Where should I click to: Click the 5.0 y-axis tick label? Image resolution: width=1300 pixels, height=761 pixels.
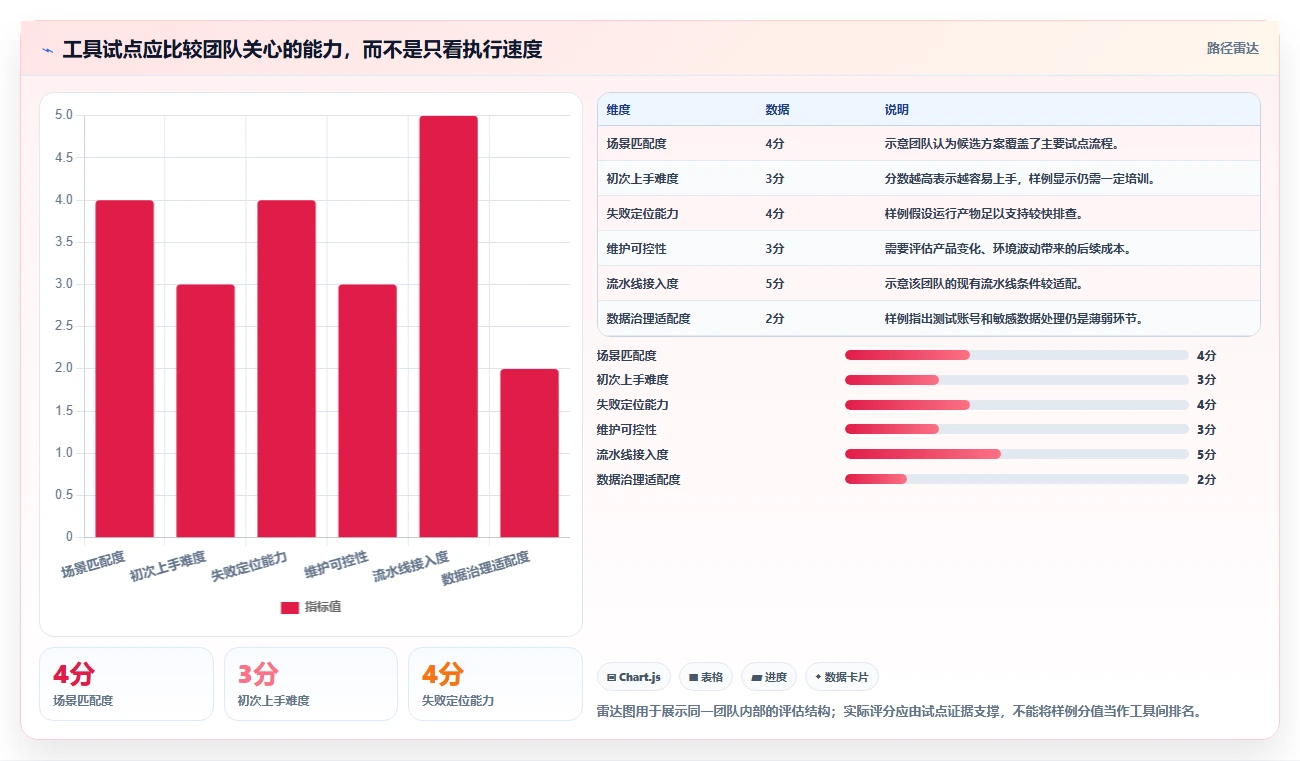[64, 115]
